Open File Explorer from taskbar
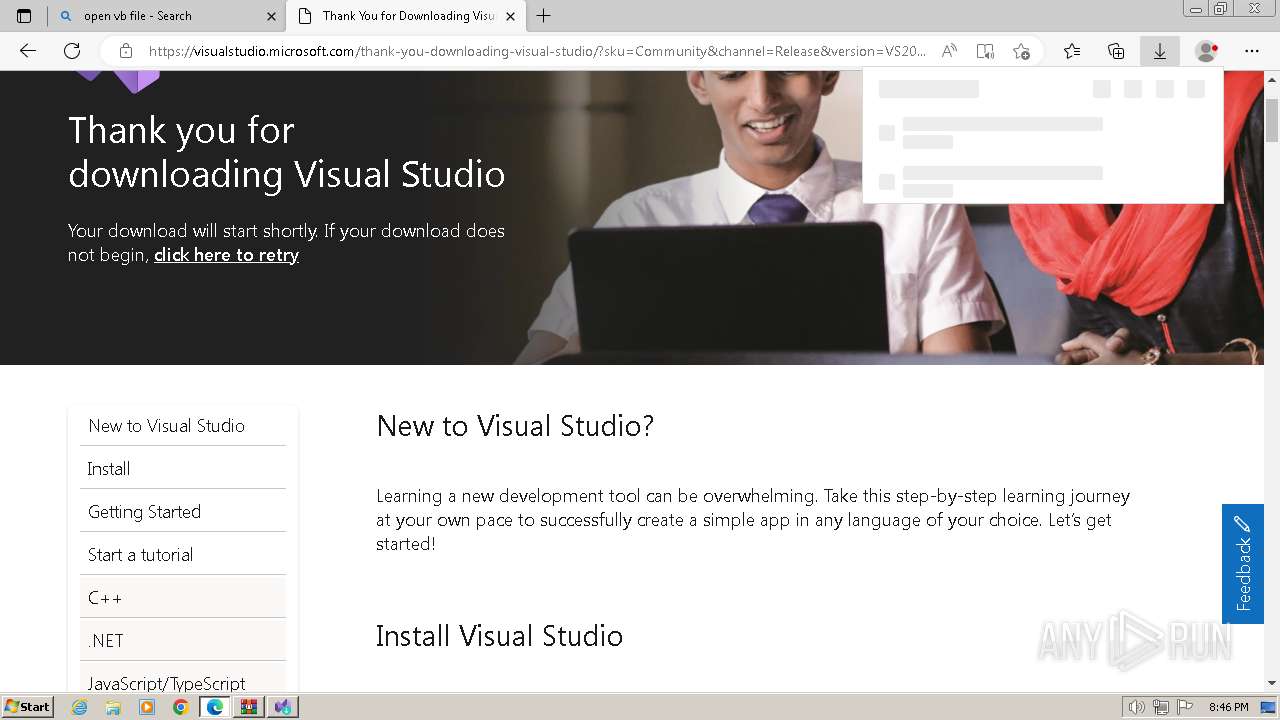This screenshot has height=720, width=1280. (x=113, y=707)
